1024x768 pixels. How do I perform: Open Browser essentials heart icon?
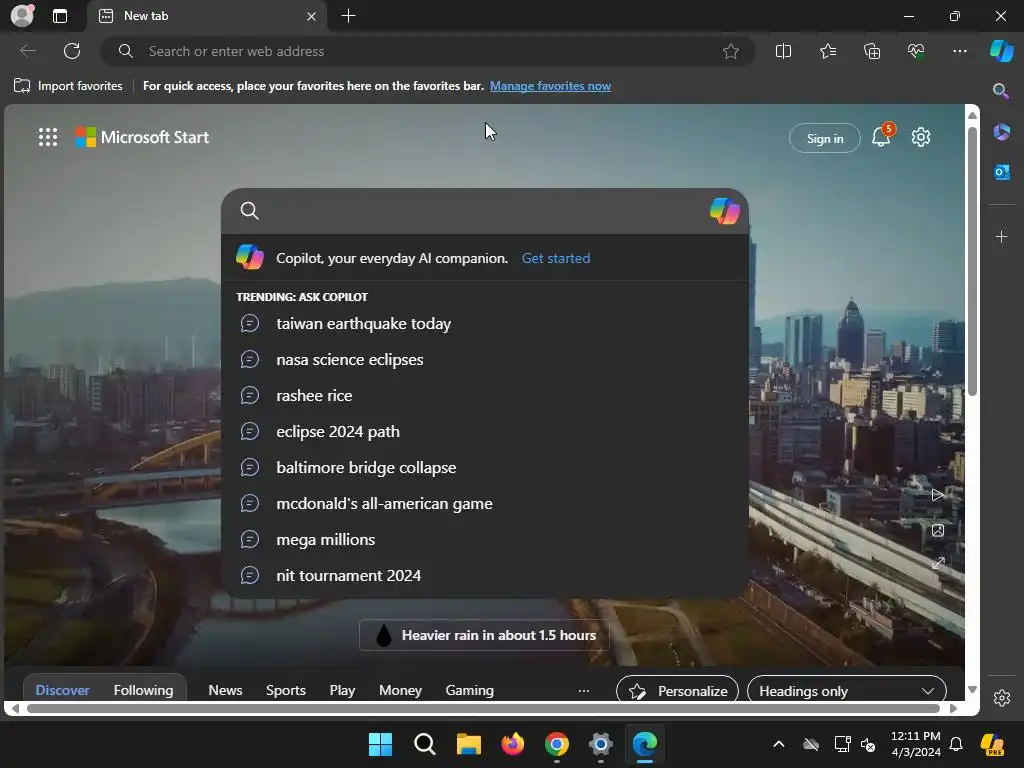pos(916,51)
